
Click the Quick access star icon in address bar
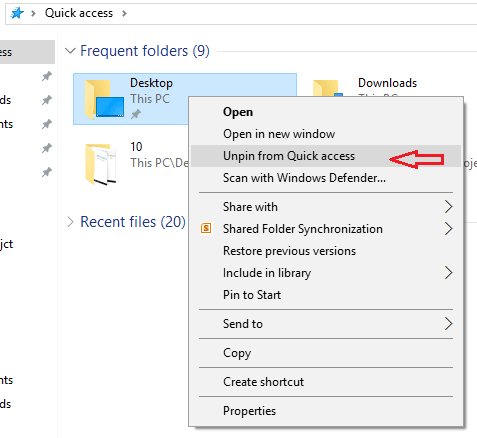[17, 13]
